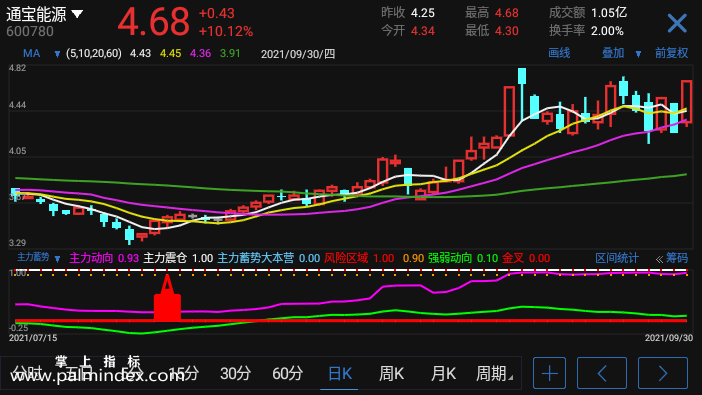Viewport: 702px width, 395px height.
Task: Open 区间统计 range statistics
Action: [x=616, y=258]
